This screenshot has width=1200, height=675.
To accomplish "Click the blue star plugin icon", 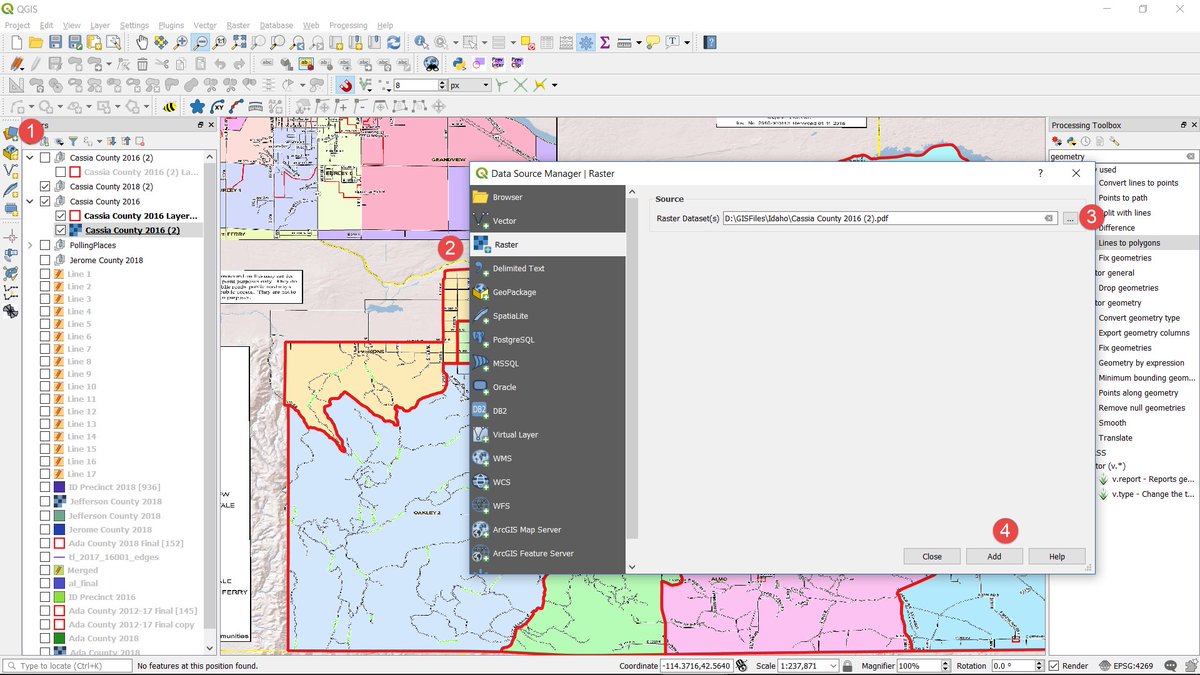I will click(197, 107).
